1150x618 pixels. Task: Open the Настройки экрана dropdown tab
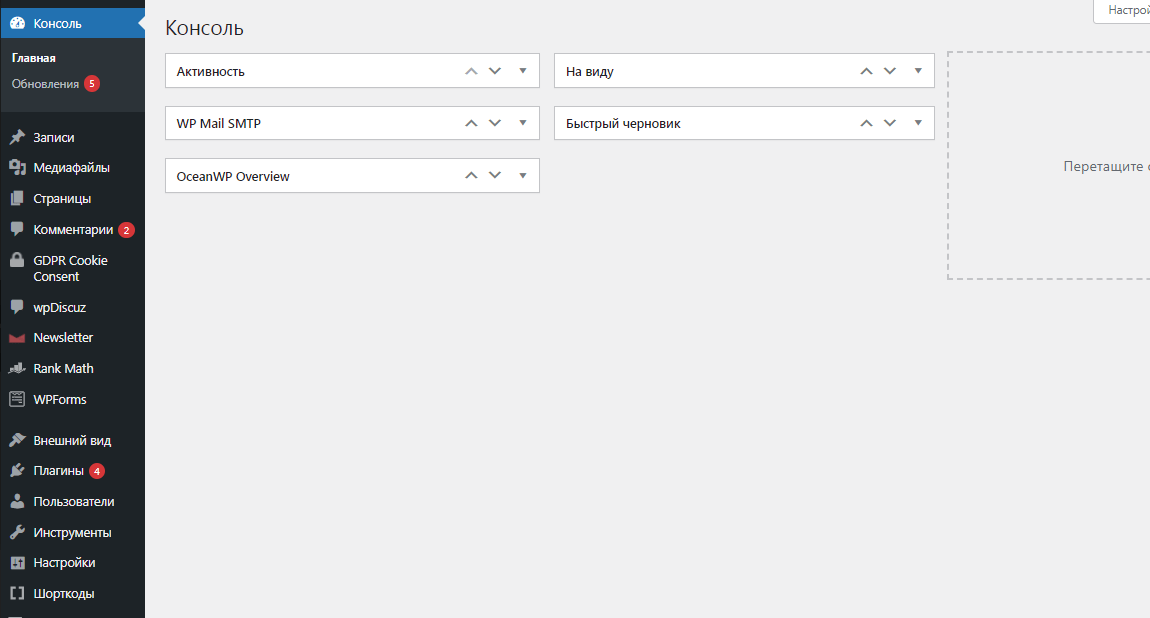(x=1125, y=10)
